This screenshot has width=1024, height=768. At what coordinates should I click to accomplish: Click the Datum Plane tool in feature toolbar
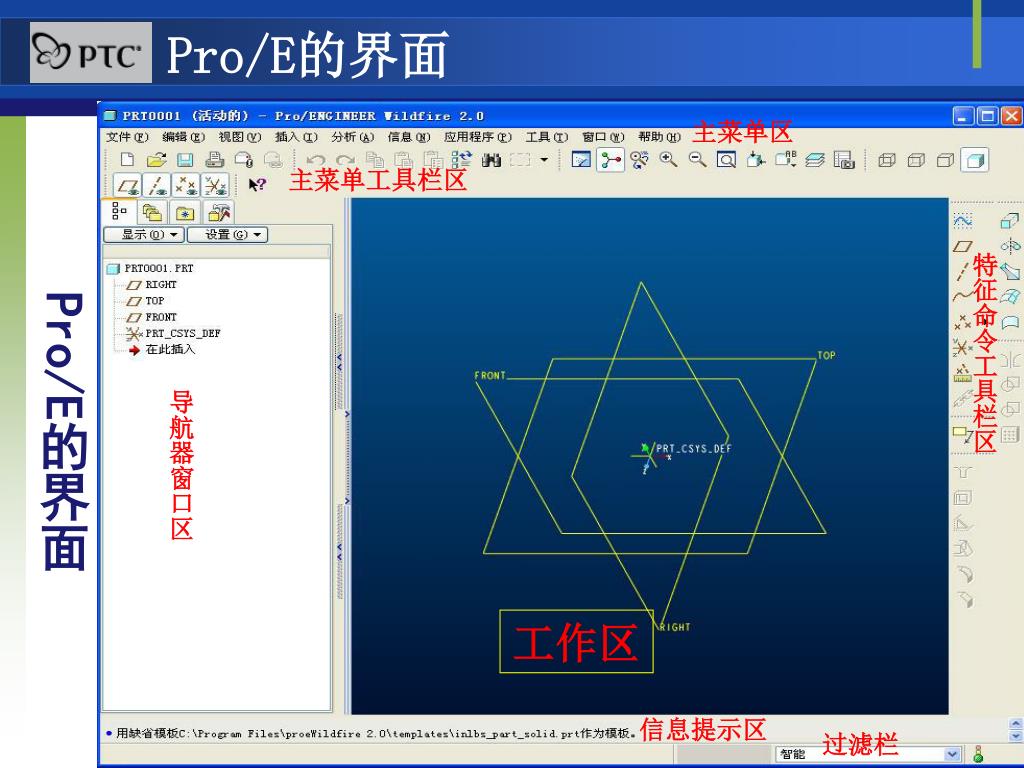tap(962, 246)
